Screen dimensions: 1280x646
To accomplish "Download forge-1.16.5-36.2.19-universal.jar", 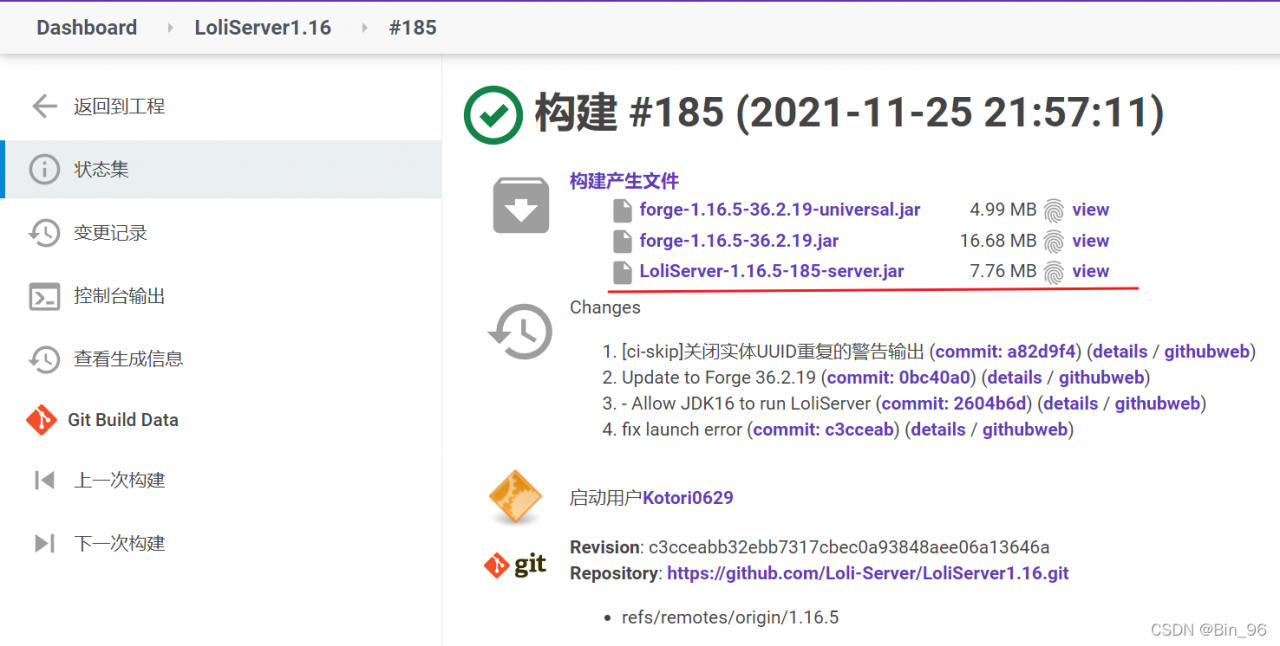I will (x=780, y=210).
